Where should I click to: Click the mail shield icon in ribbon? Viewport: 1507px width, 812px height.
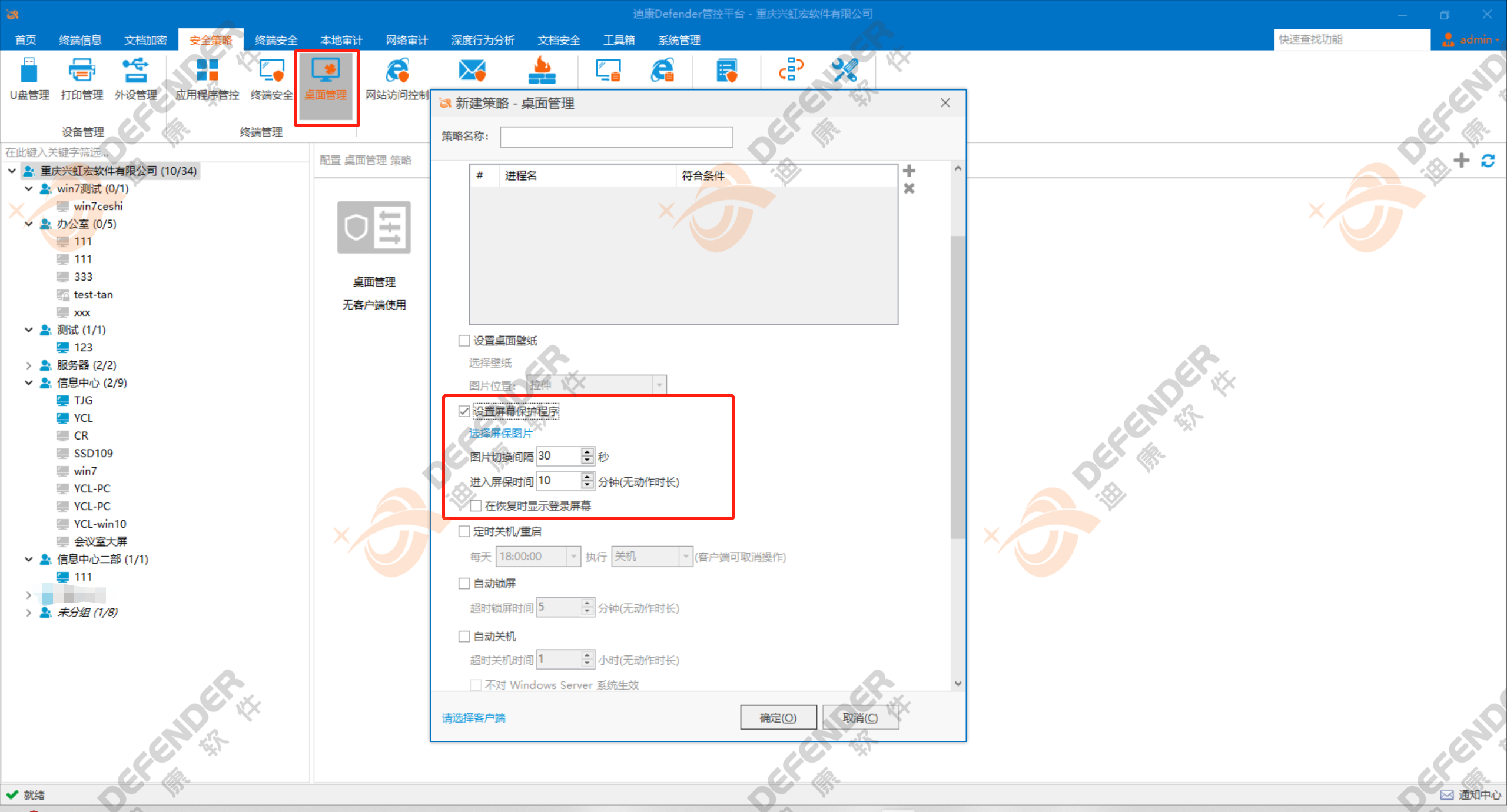[472, 71]
